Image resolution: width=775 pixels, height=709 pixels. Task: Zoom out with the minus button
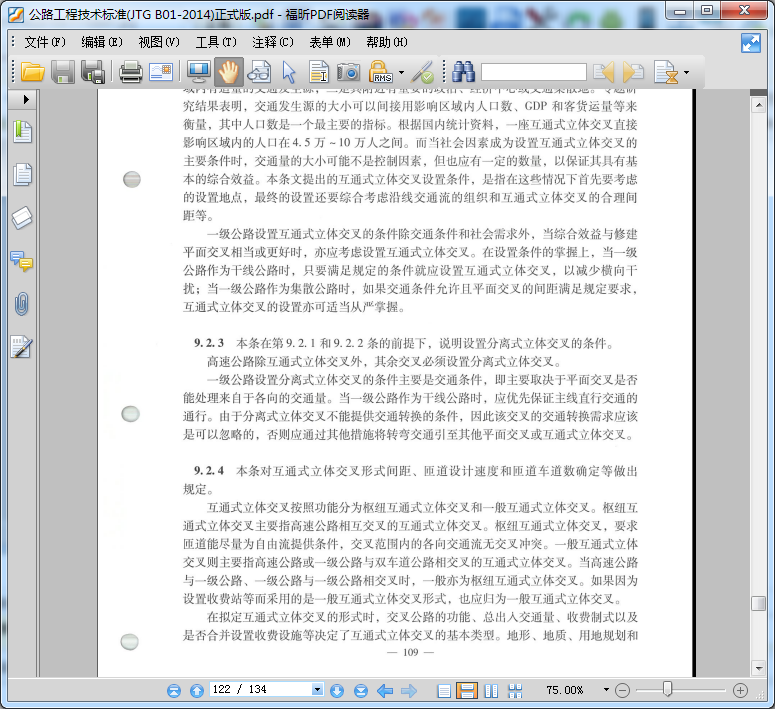pos(622,690)
